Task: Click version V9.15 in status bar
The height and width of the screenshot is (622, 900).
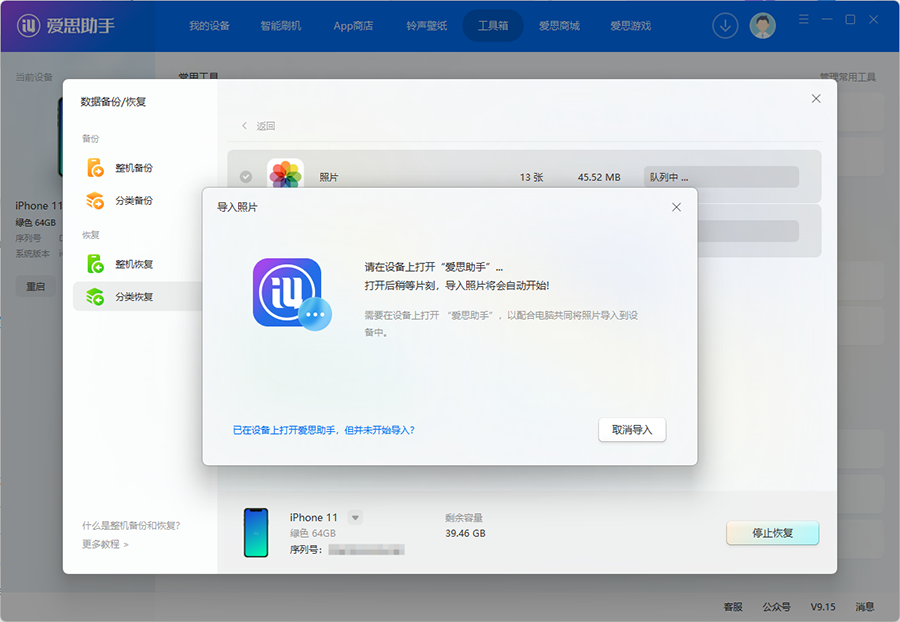Action: coord(823,607)
